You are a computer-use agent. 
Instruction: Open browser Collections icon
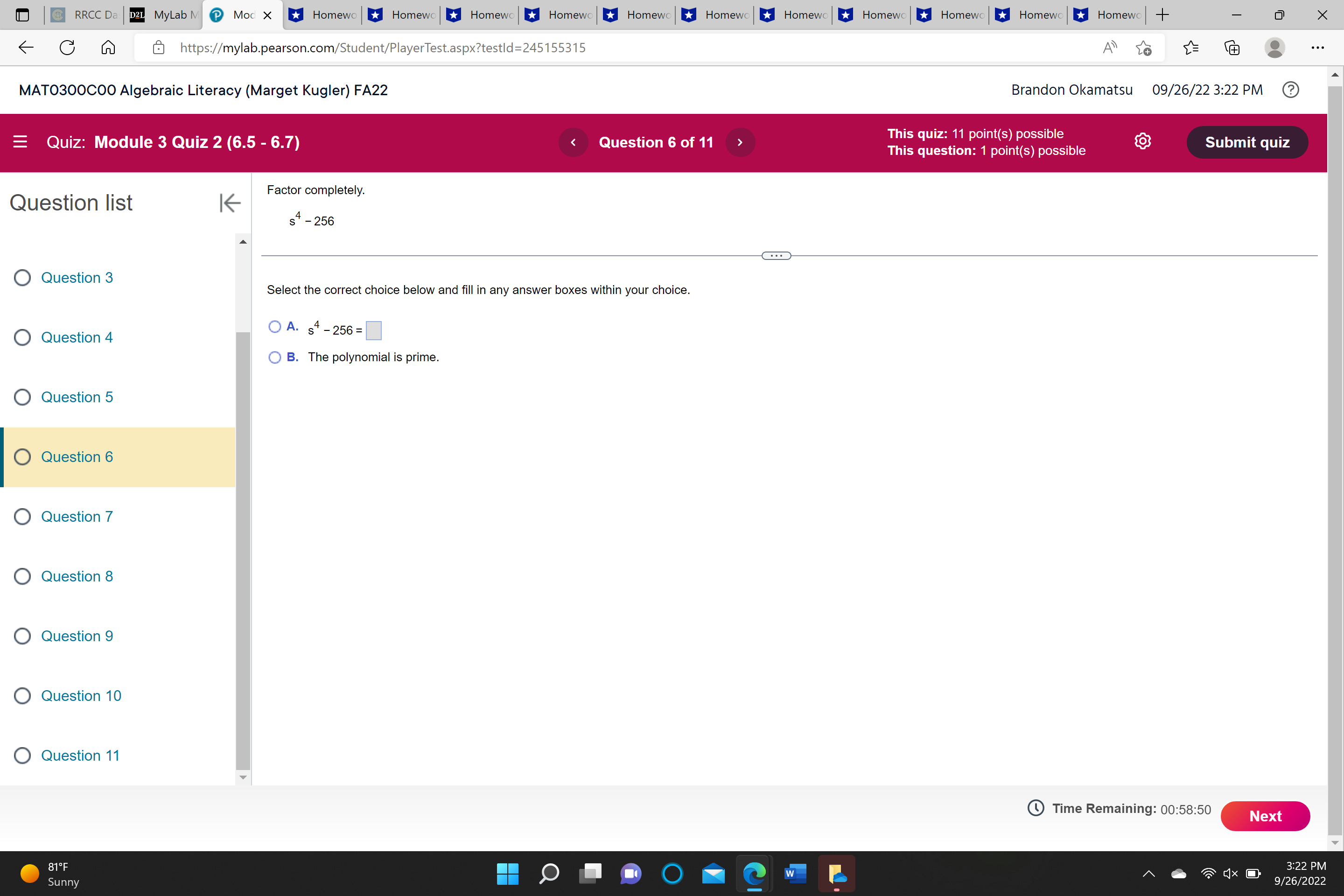click(x=1232, y=48)
